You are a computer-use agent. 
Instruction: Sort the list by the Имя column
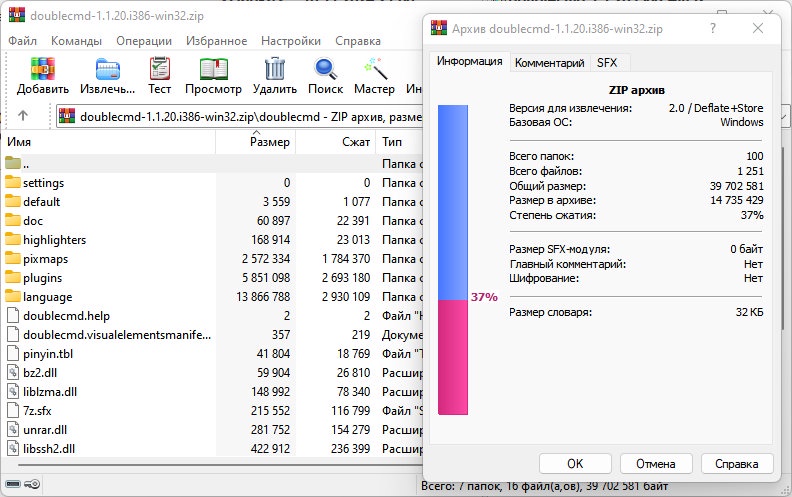click(110, 142)
